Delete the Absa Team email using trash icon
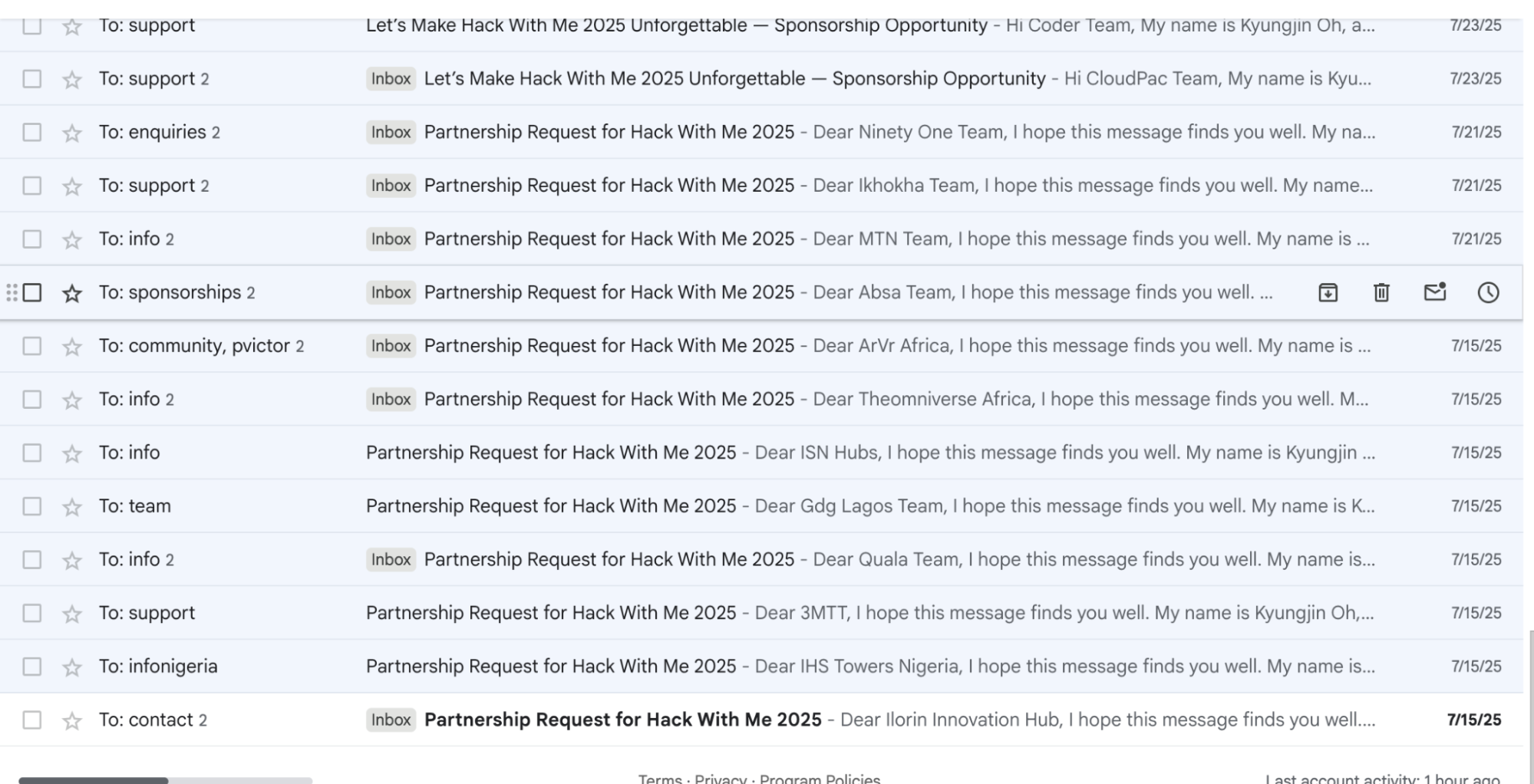Image resolution: width=1534 pixels, height=784 pixels. (x=1381, y=292)
